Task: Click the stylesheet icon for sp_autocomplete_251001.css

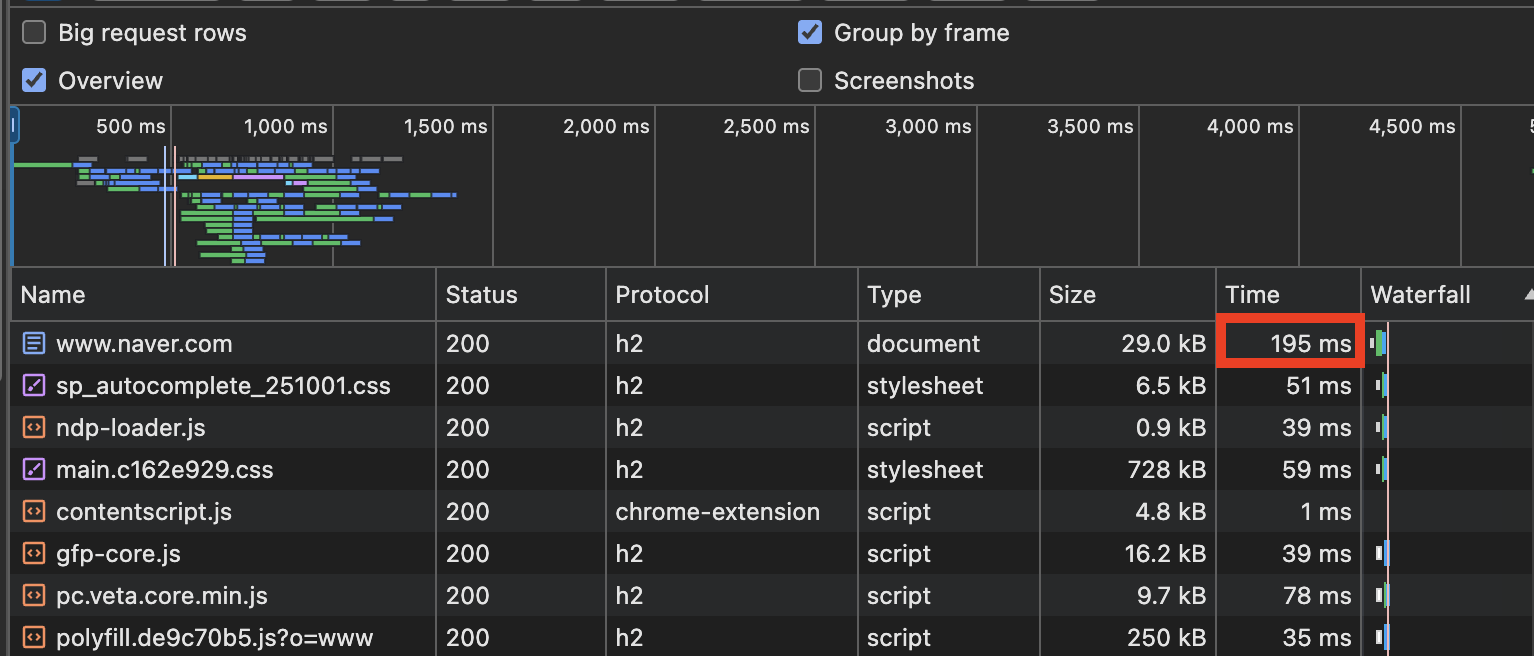Action: pyautogui.click(x=34, y=386)
